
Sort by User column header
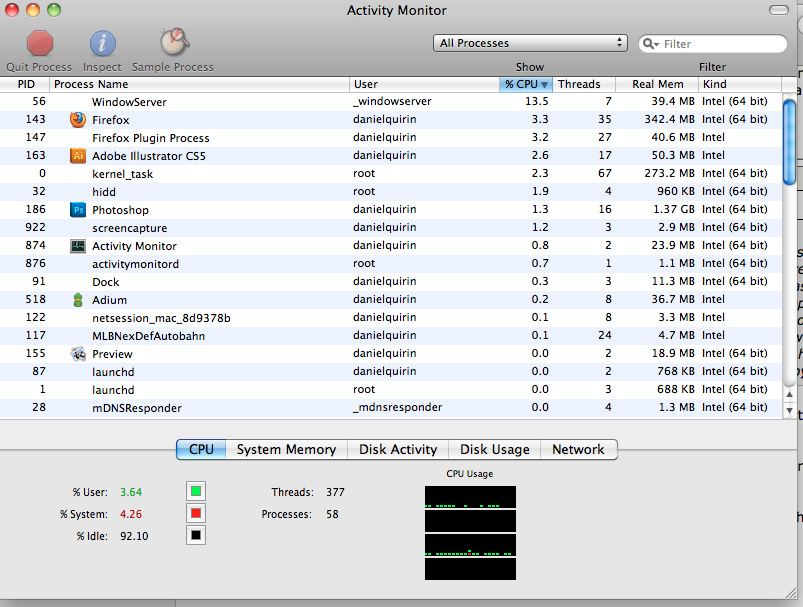pyautogui.click(x=424, y=84)
